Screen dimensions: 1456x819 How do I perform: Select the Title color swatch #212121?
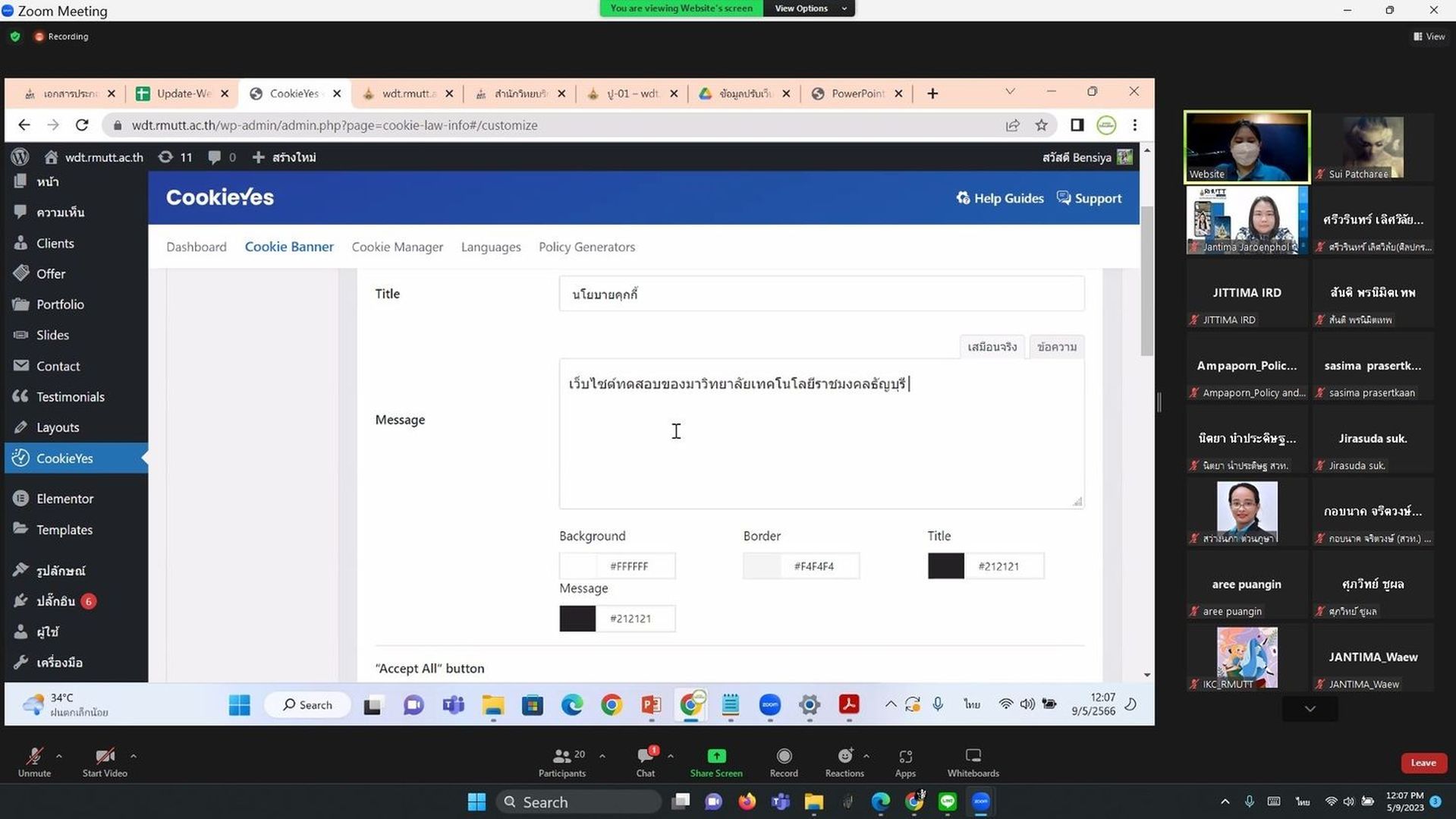point(945,566)
